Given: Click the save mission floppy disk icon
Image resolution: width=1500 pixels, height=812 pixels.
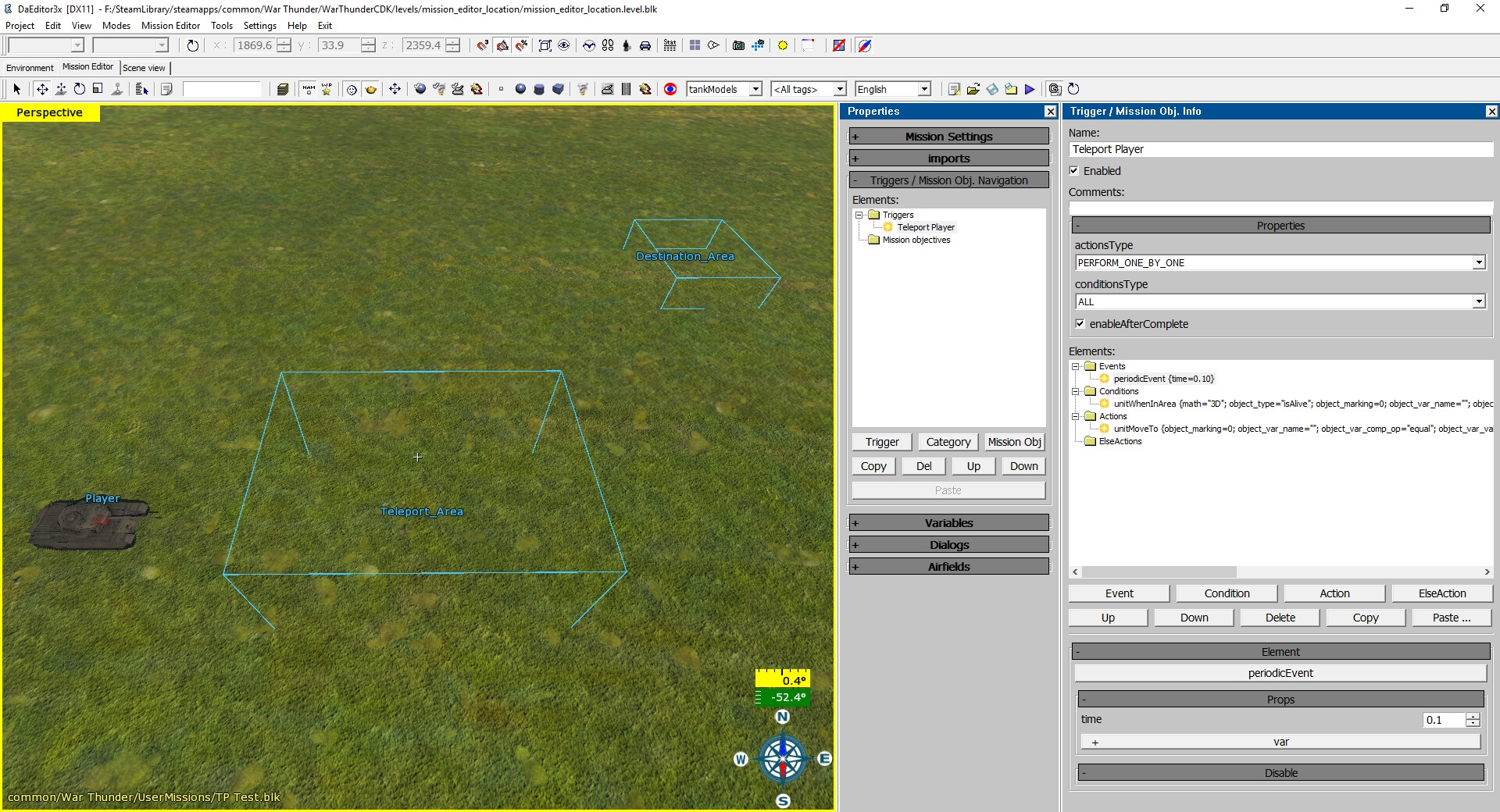Looking at the screenshot, I should click(x=992, y=89).
